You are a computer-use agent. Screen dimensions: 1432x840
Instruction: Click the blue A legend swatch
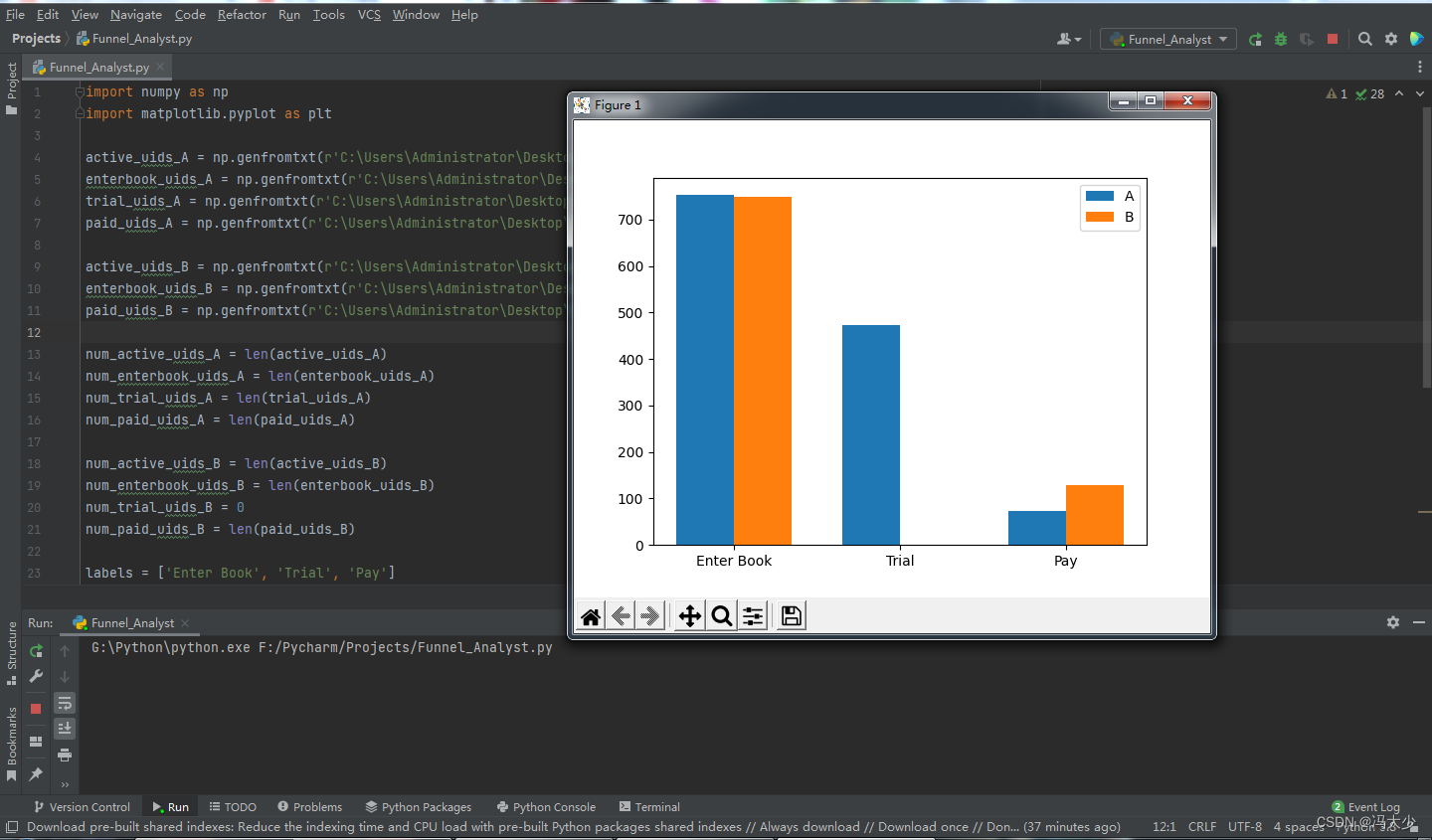[x=1099, y=196]
